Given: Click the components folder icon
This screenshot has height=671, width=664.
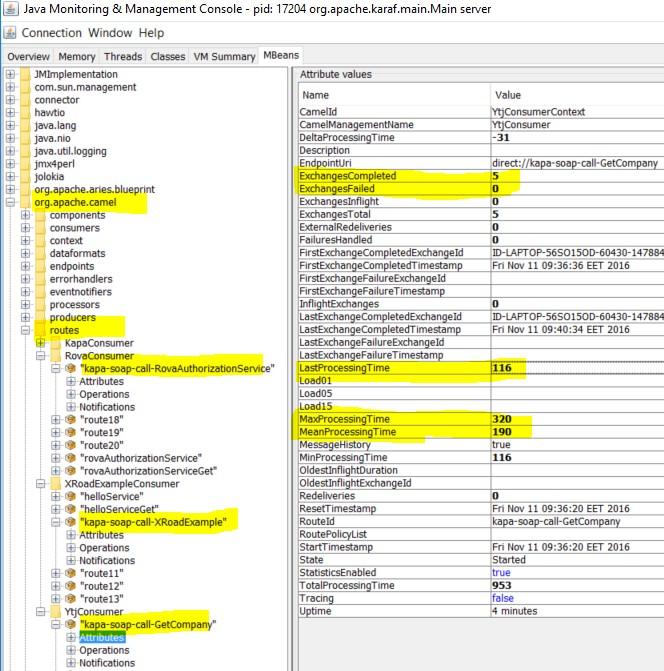Looking at the screenshot, I should pos(41,215).
